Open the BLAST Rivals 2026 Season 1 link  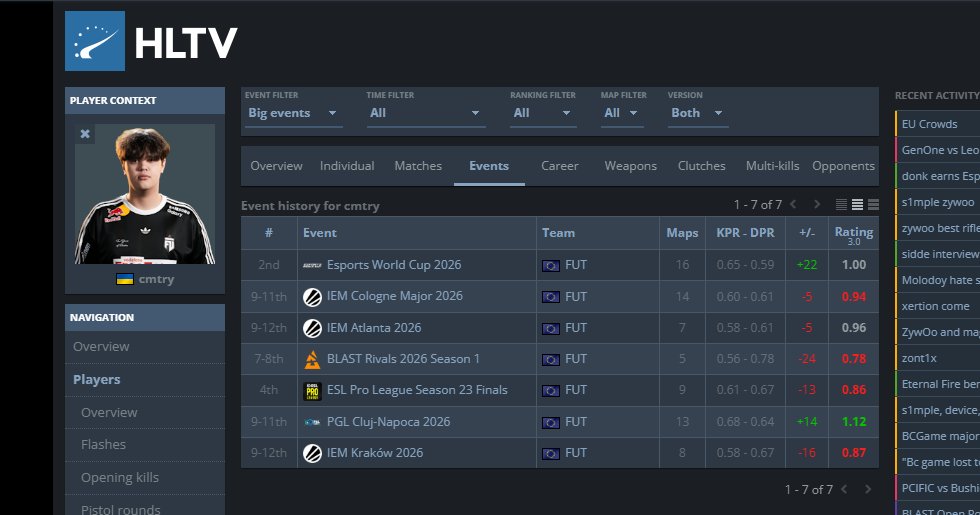403,359
